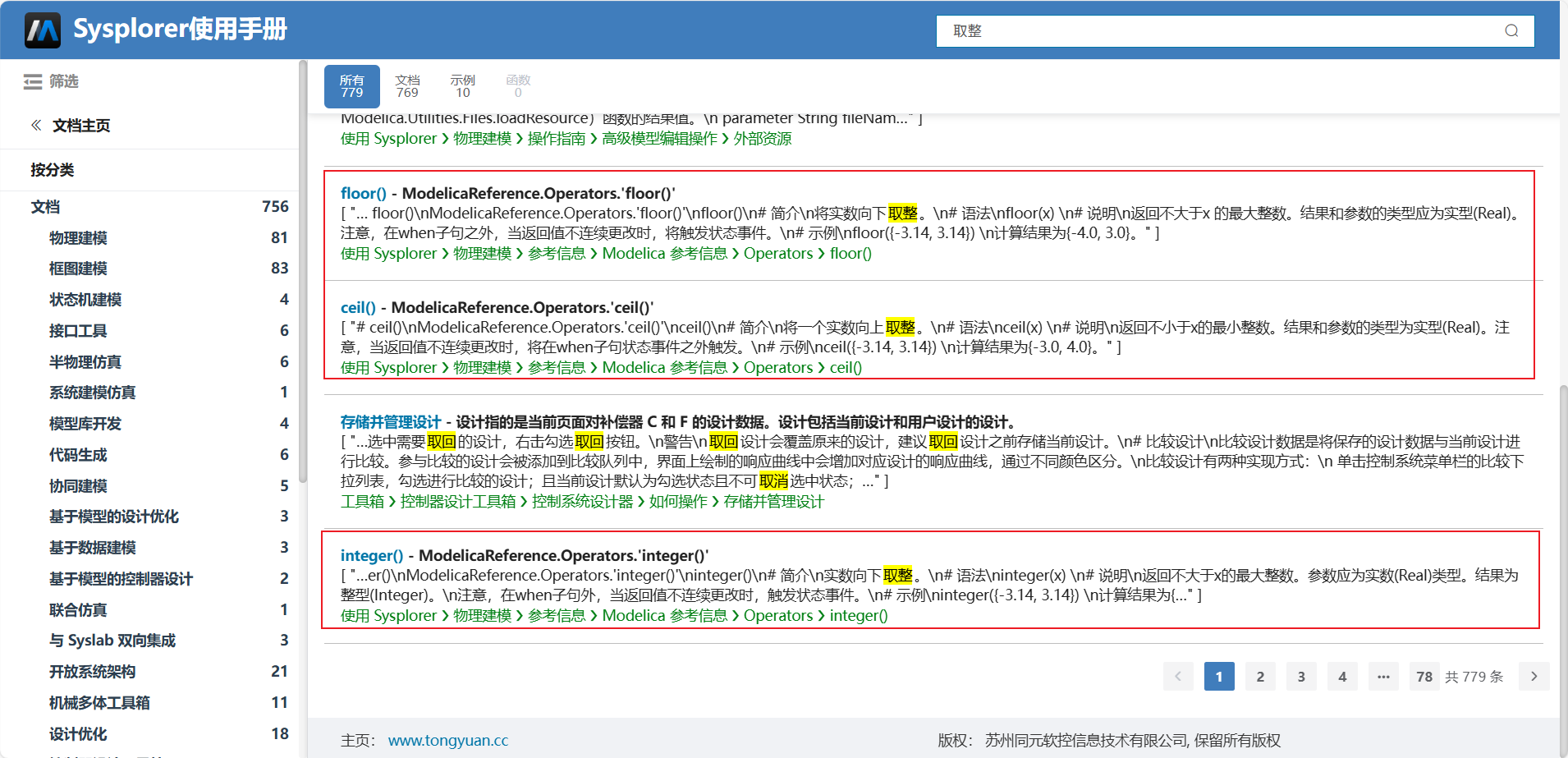
Task: Click 工具箱 breadcrumb link
Action: coord(362,502)
